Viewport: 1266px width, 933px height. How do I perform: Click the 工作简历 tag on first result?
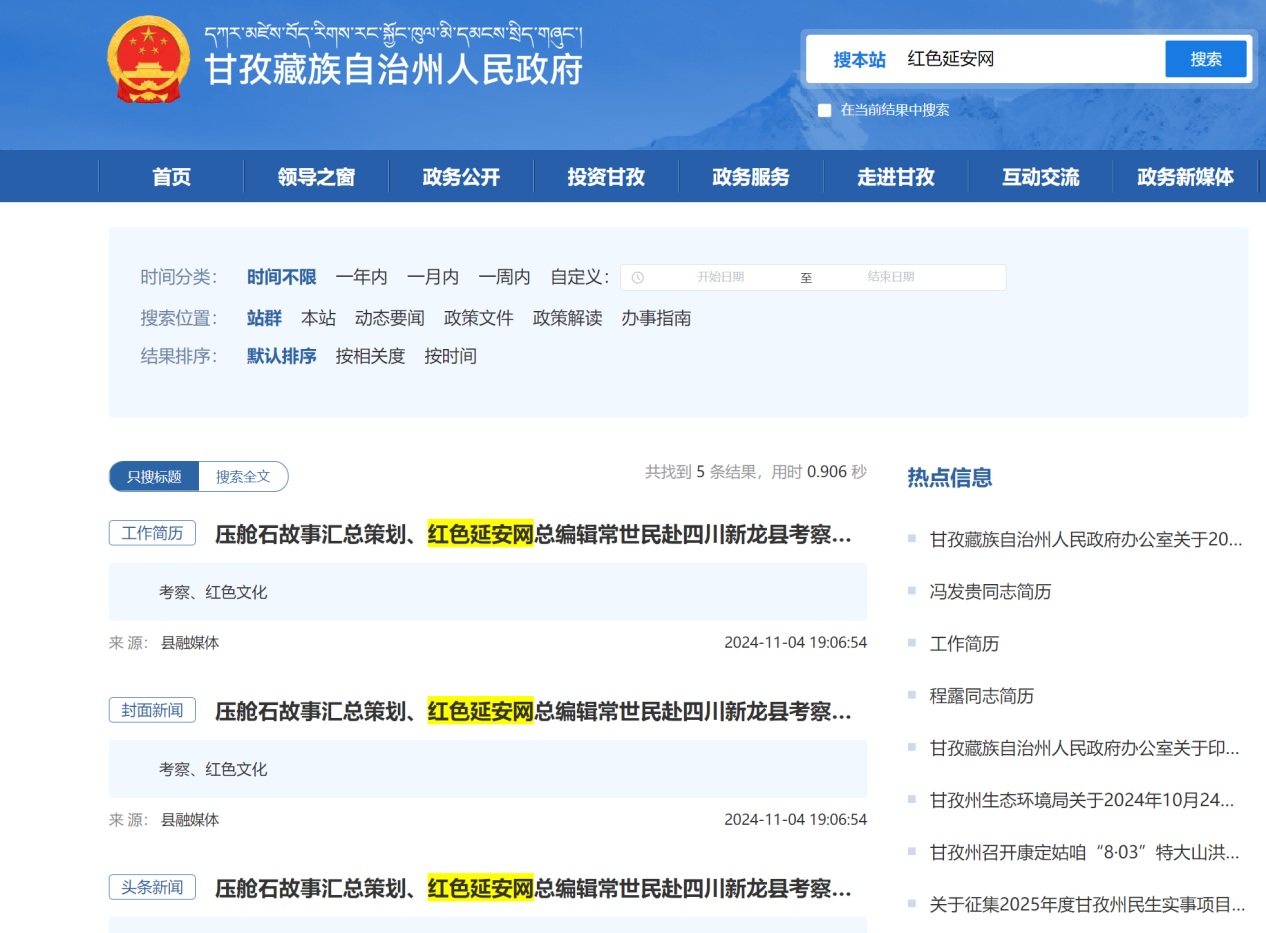tap(152, 533)
